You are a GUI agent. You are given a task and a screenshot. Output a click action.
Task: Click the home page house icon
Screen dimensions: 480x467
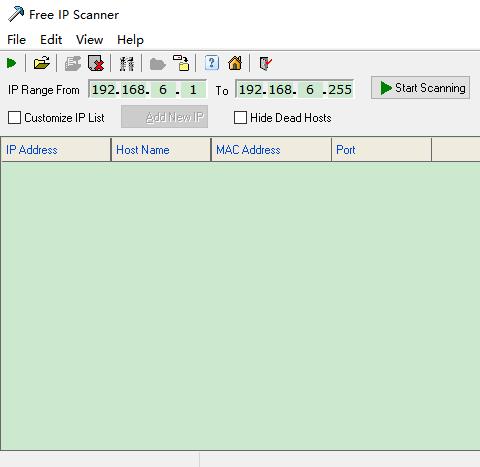(235, 63)
